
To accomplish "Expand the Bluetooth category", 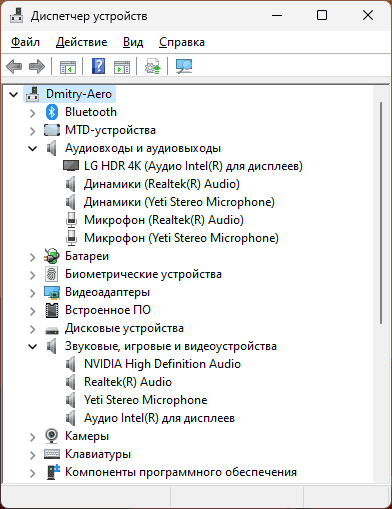I will (x=32, y=113).
